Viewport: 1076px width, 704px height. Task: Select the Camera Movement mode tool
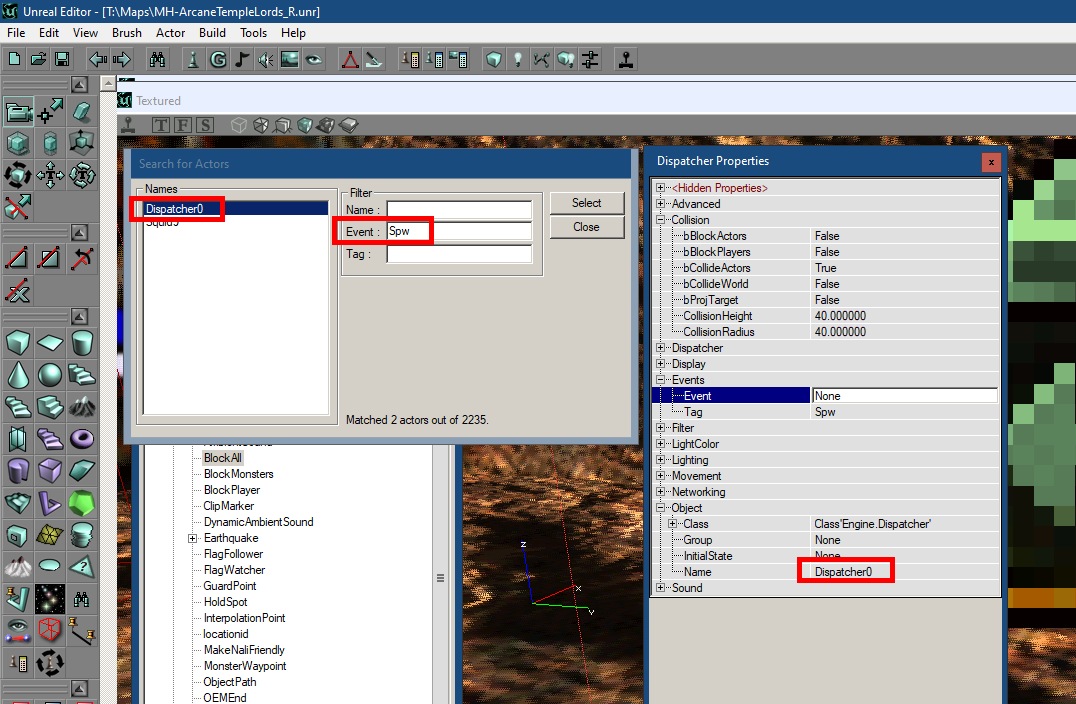point(19,113)
